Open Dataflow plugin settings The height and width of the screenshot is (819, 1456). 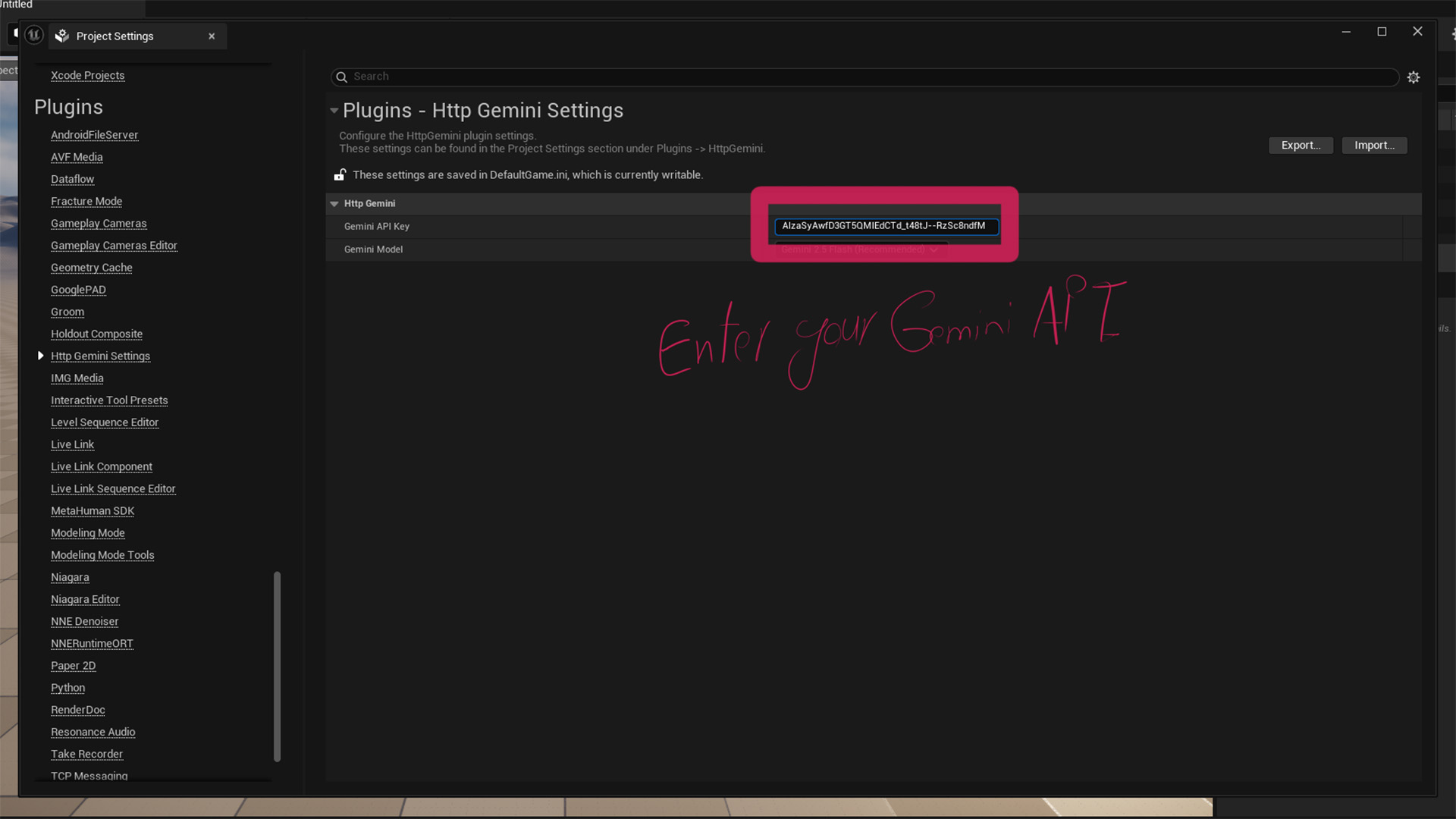pos(73,179)
